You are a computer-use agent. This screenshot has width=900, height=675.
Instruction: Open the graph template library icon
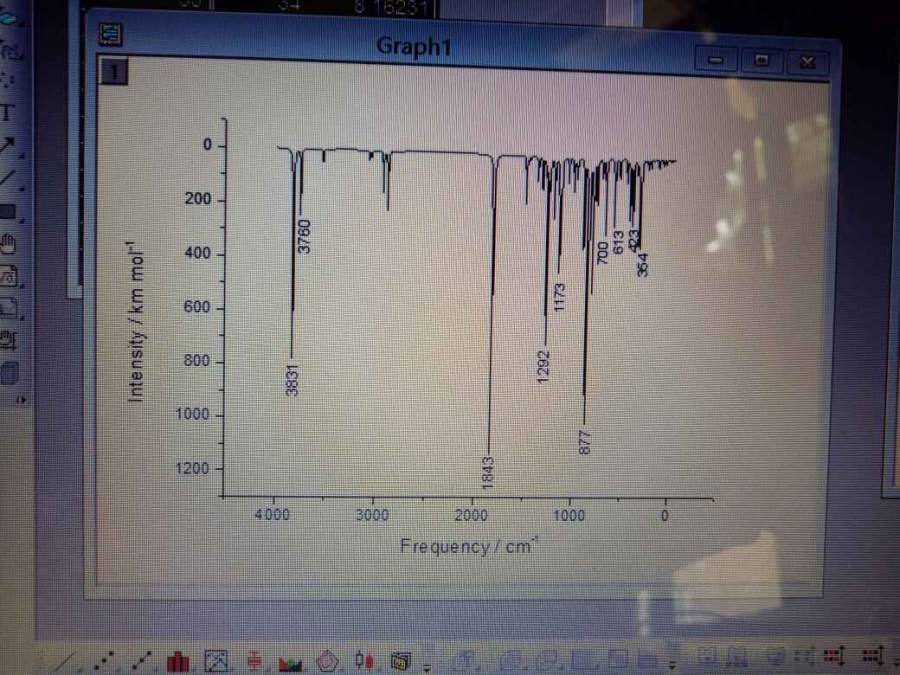(401, 661)
